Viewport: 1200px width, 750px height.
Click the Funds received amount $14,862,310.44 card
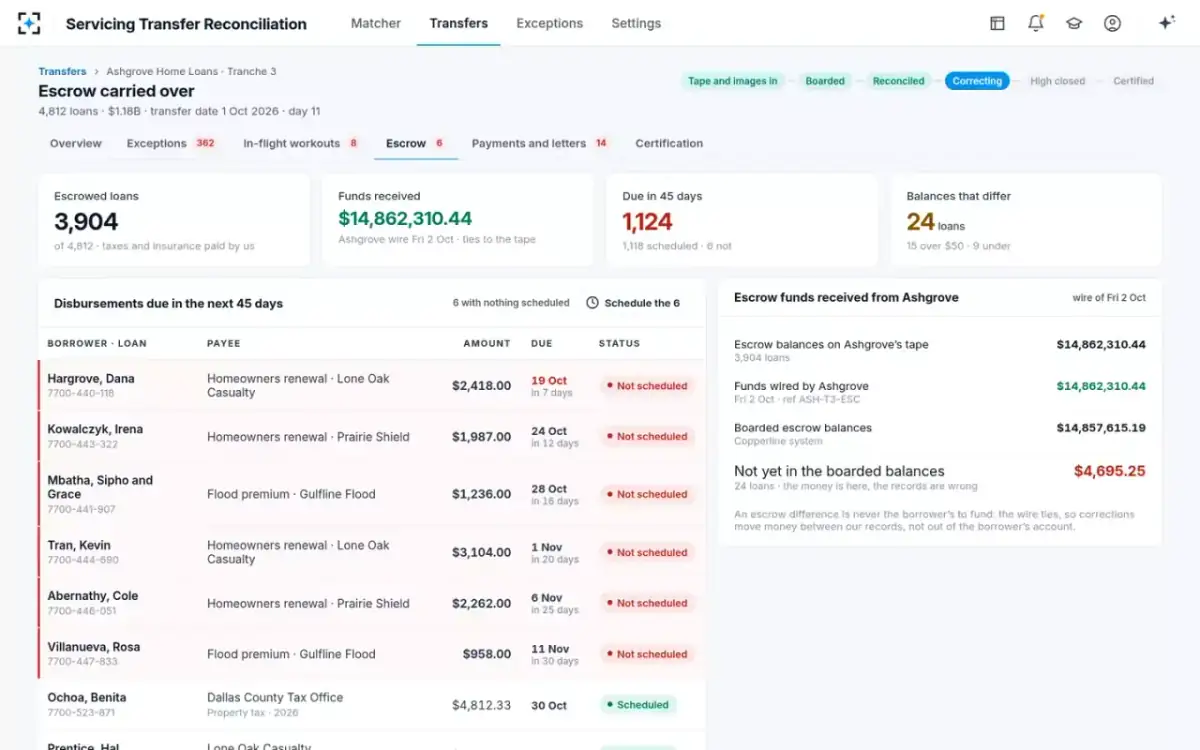(458, 220)
